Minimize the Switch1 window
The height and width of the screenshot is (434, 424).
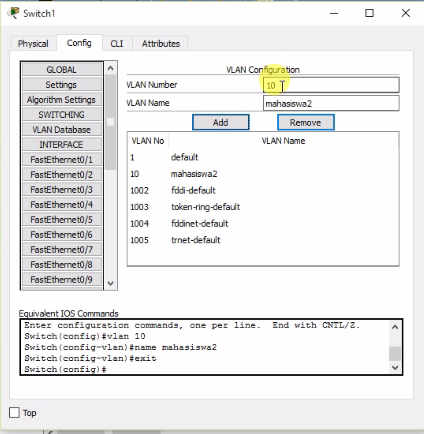click(334, 13)
